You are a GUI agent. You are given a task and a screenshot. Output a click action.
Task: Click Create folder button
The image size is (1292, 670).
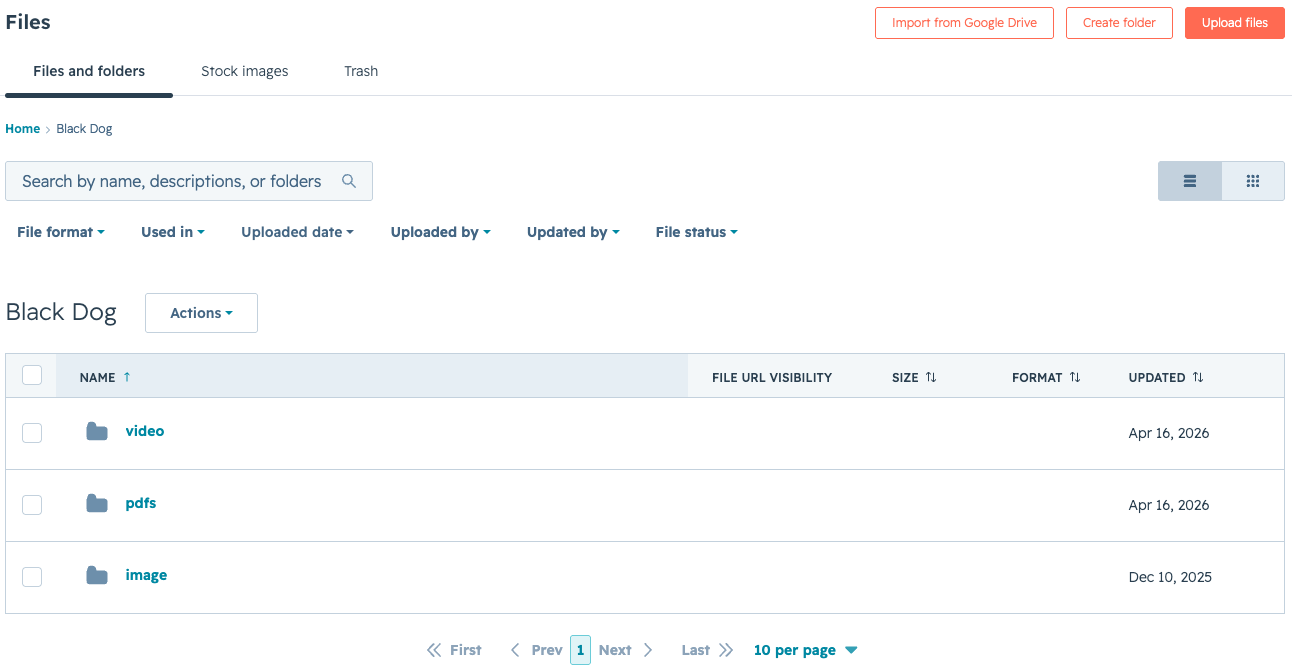(1119, 23)
